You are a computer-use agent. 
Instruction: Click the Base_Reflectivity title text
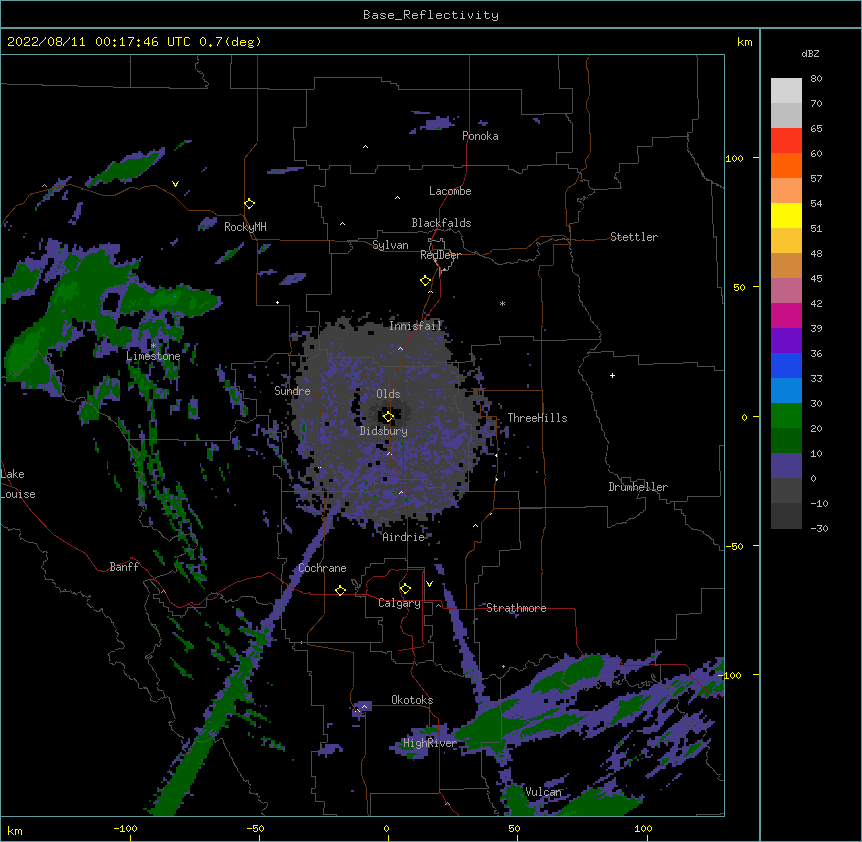(431, 15)
